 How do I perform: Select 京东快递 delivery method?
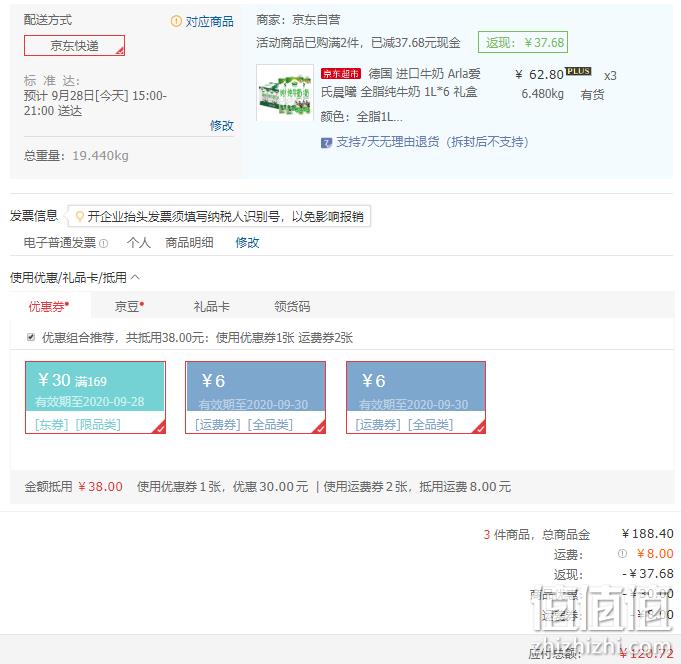tap(74, 46)
